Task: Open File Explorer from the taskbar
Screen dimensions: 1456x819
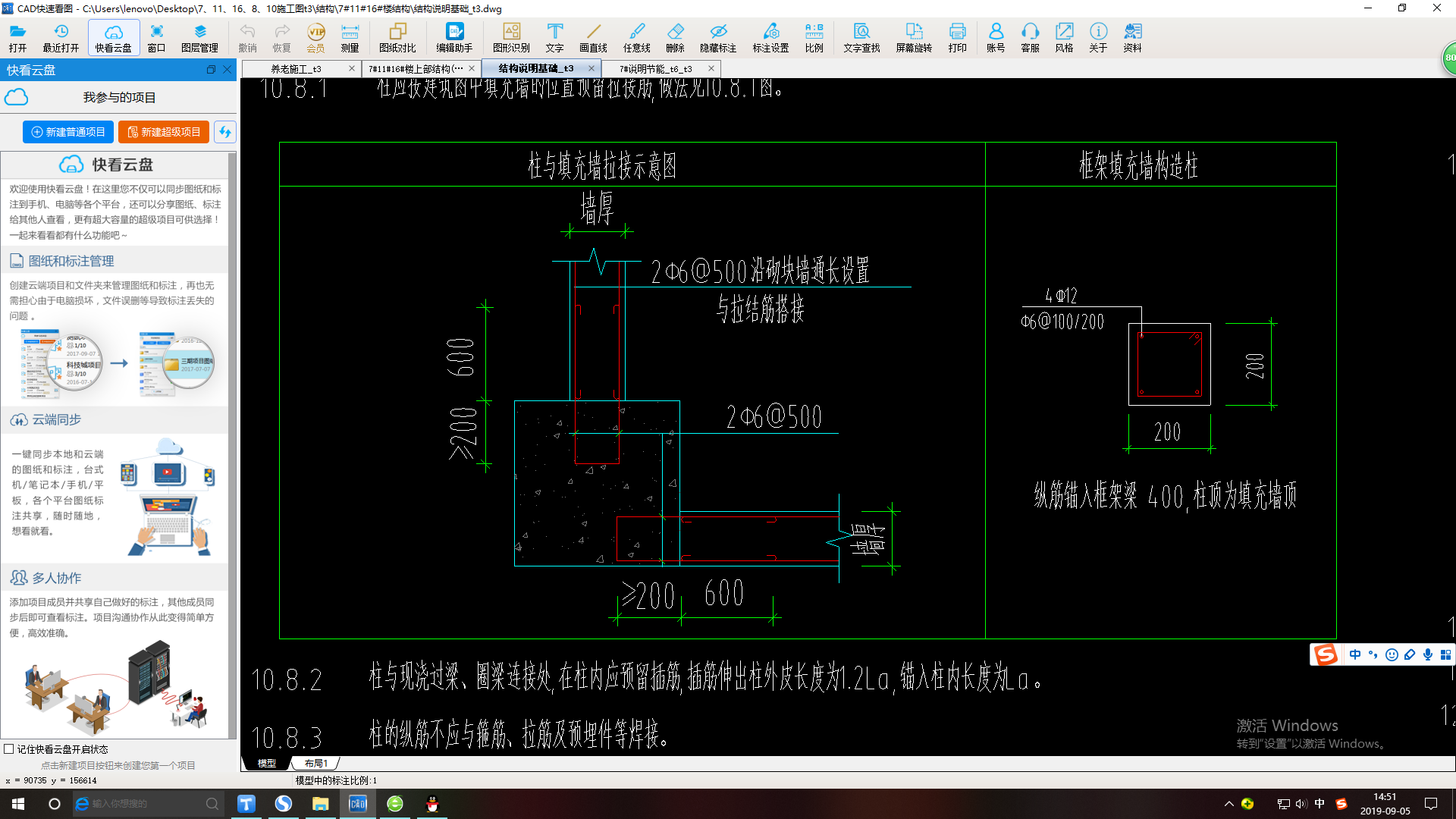Action: 320,804
